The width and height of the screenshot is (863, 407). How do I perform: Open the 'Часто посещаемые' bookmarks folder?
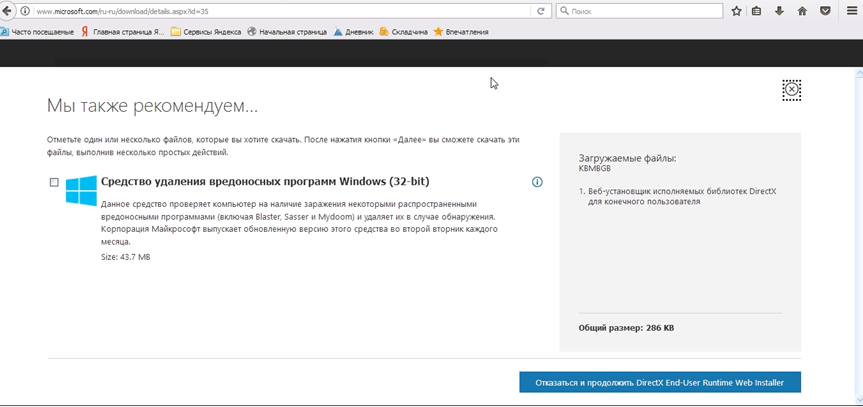37,32
